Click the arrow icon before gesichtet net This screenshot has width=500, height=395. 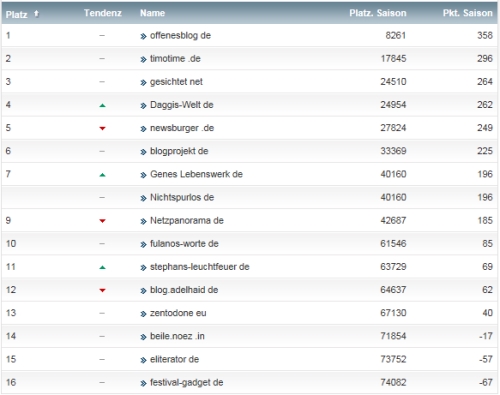143,83
